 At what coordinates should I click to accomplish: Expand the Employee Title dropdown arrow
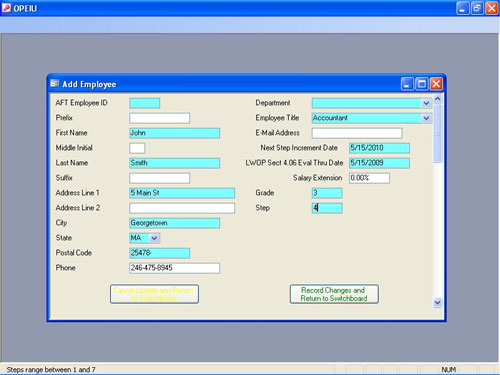tap(426, 118)
